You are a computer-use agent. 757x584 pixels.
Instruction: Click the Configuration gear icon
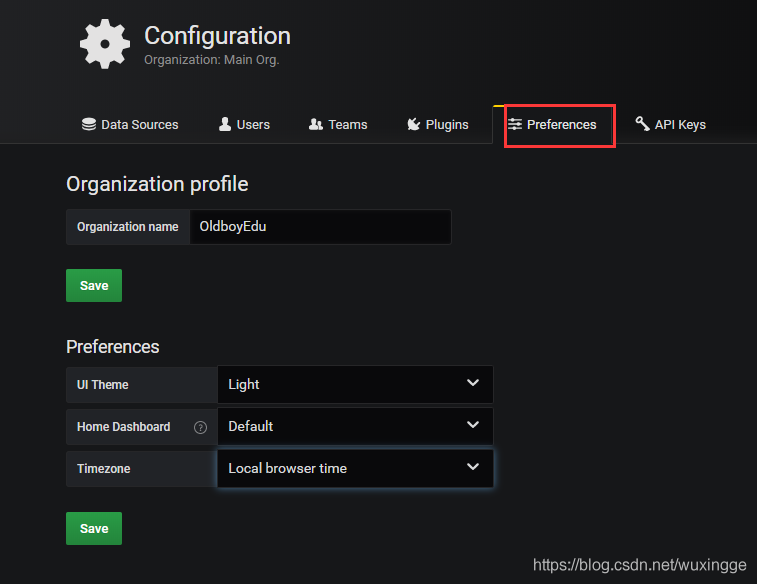[105, 44]
